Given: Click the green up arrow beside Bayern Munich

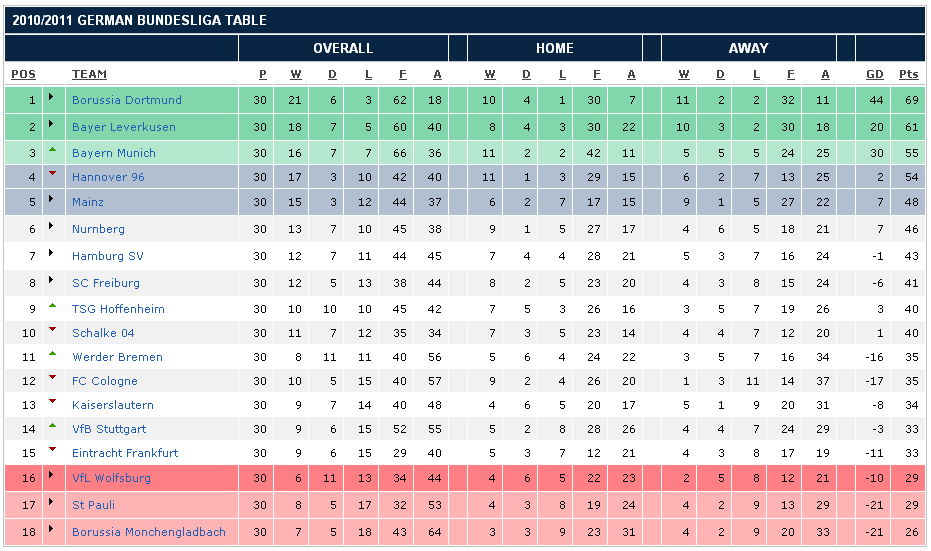Looking at the screenshot, I should [52, 150].
